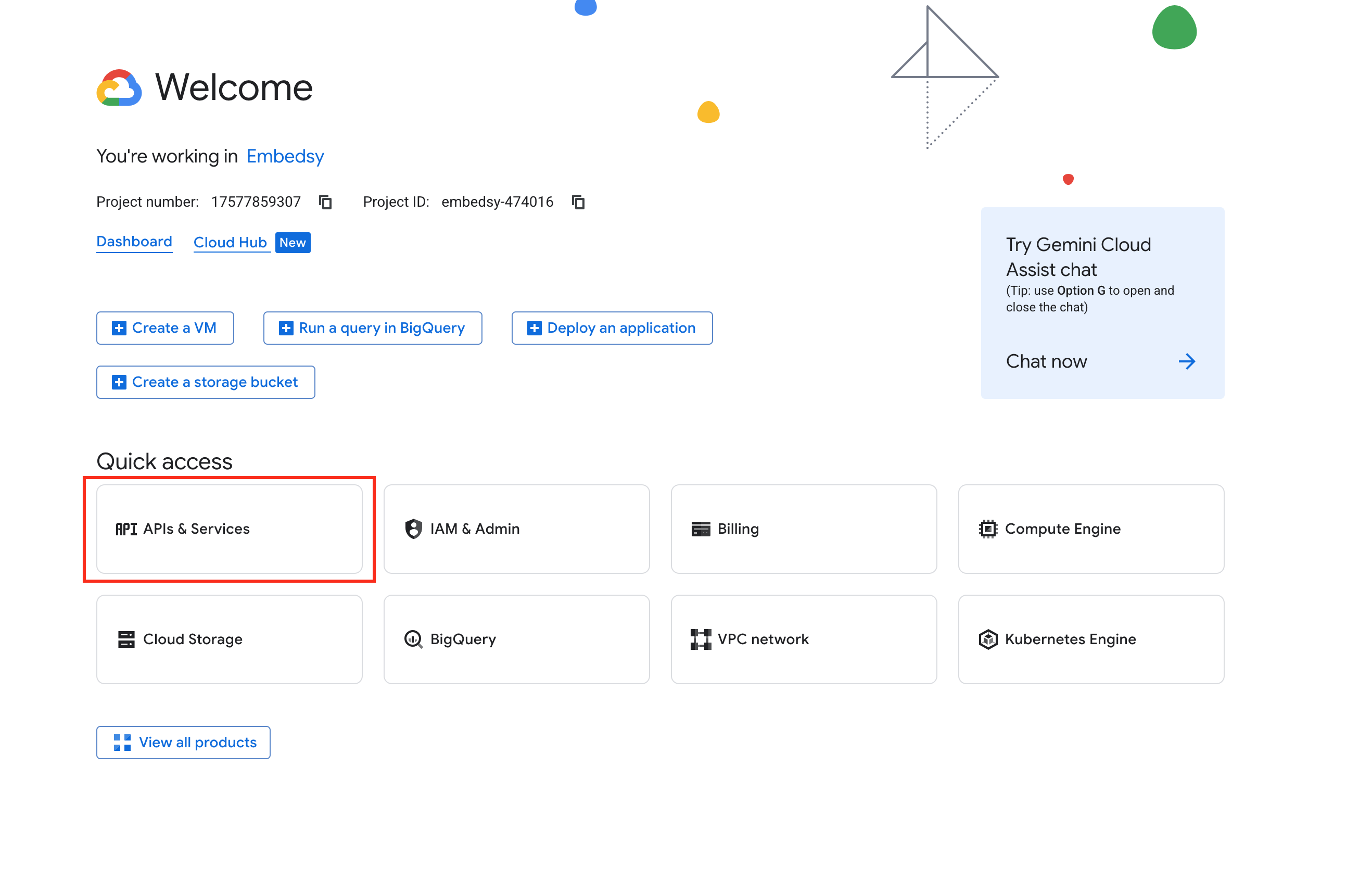Click the Create a VM button
The height and width of the screenshot is (879, 1372).
tap(165, 328)
